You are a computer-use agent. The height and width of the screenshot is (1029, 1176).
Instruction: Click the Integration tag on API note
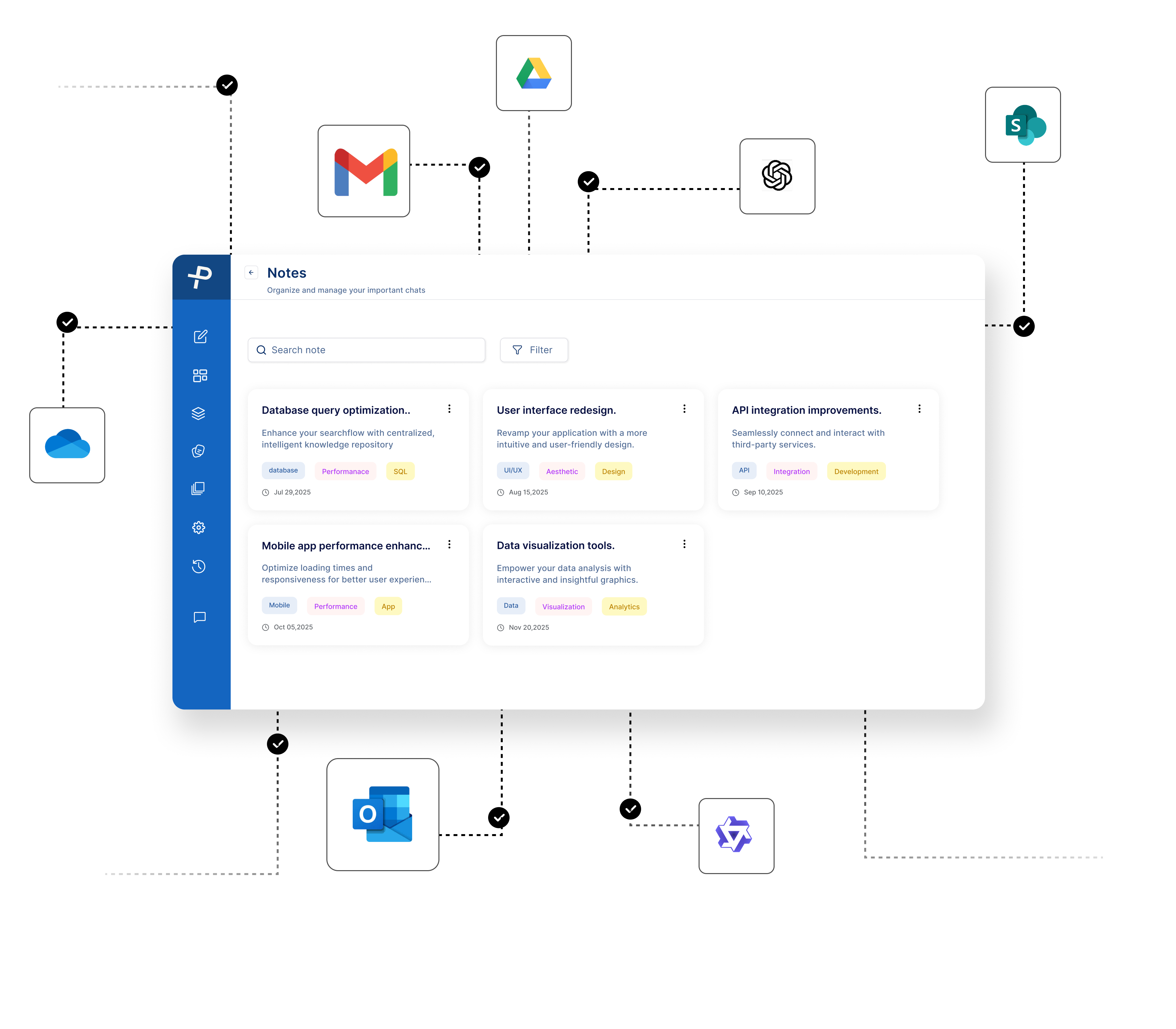(791, 471)
